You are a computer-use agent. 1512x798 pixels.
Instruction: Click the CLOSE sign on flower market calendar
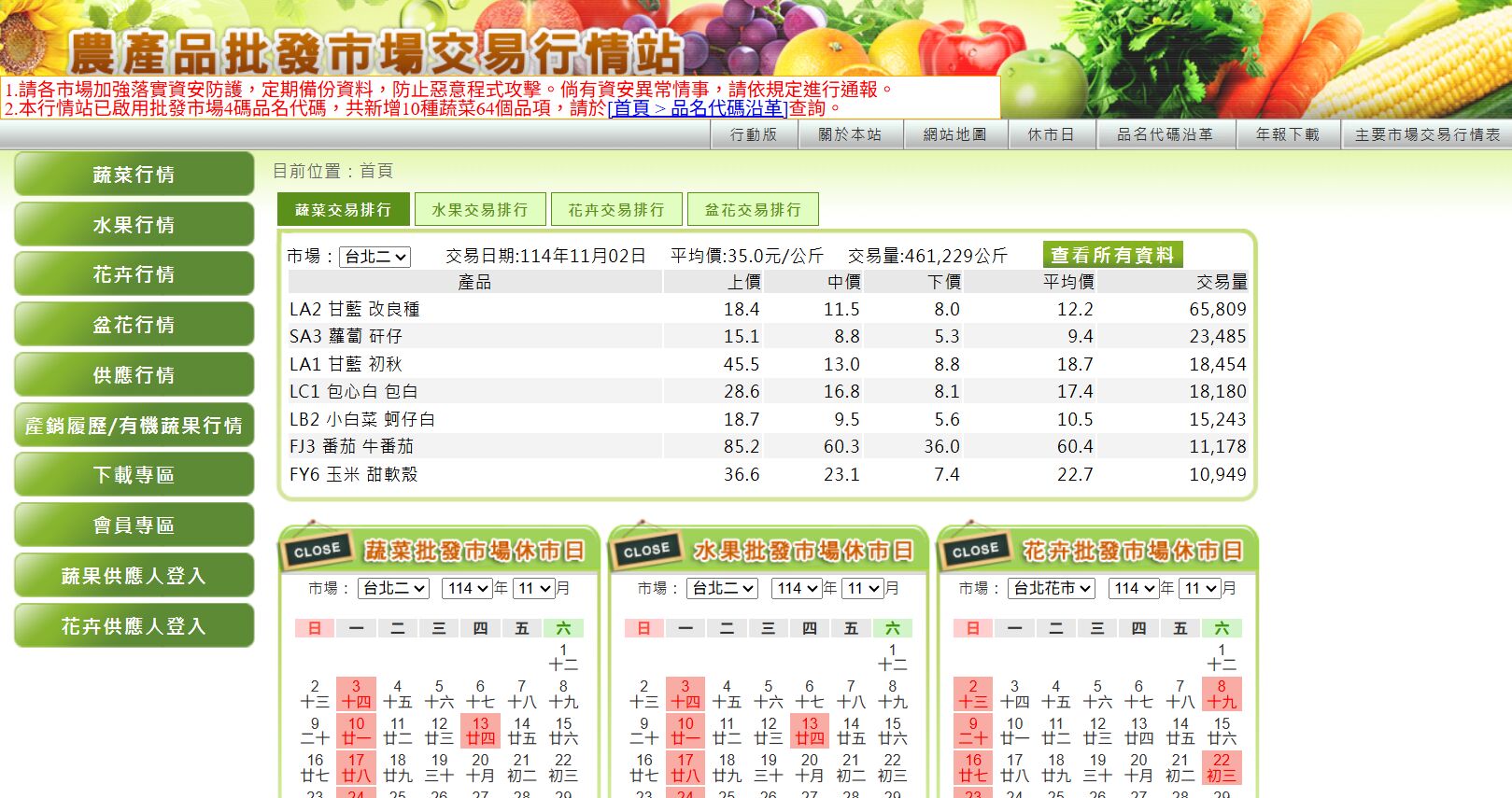(x=975, y=550)
